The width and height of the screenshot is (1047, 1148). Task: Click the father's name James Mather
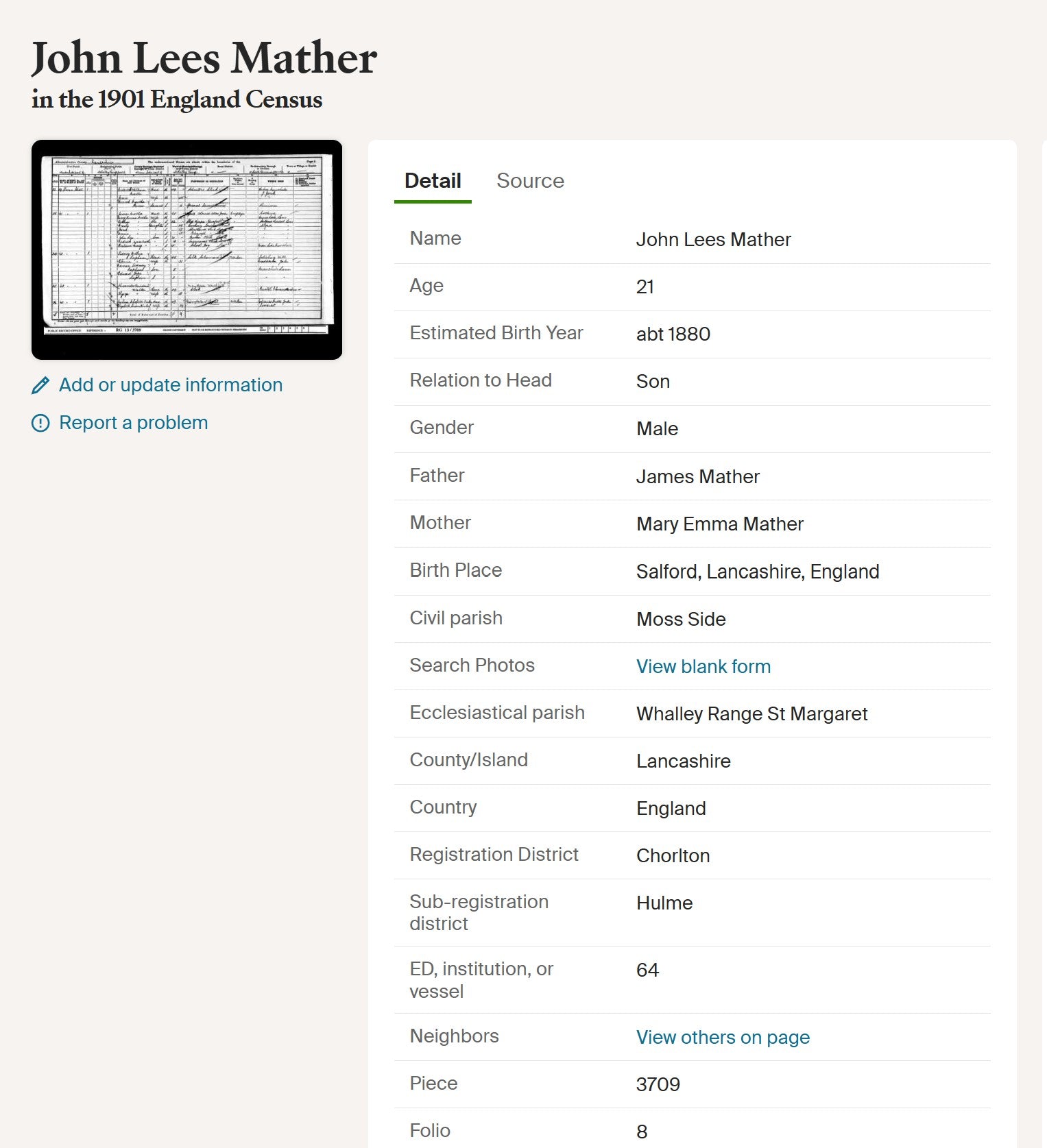pos(697,477)
